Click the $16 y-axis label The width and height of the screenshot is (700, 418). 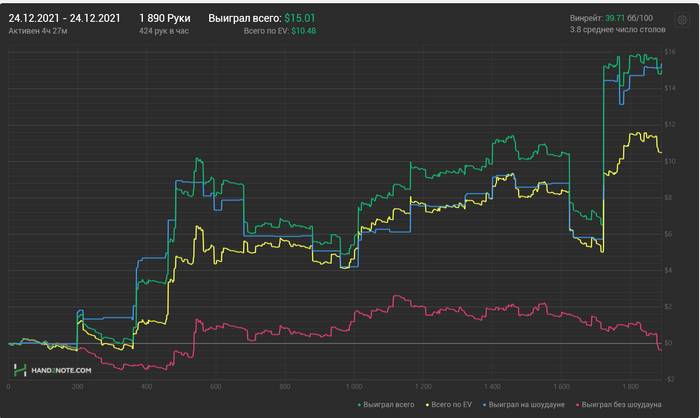tap(670, 52)
